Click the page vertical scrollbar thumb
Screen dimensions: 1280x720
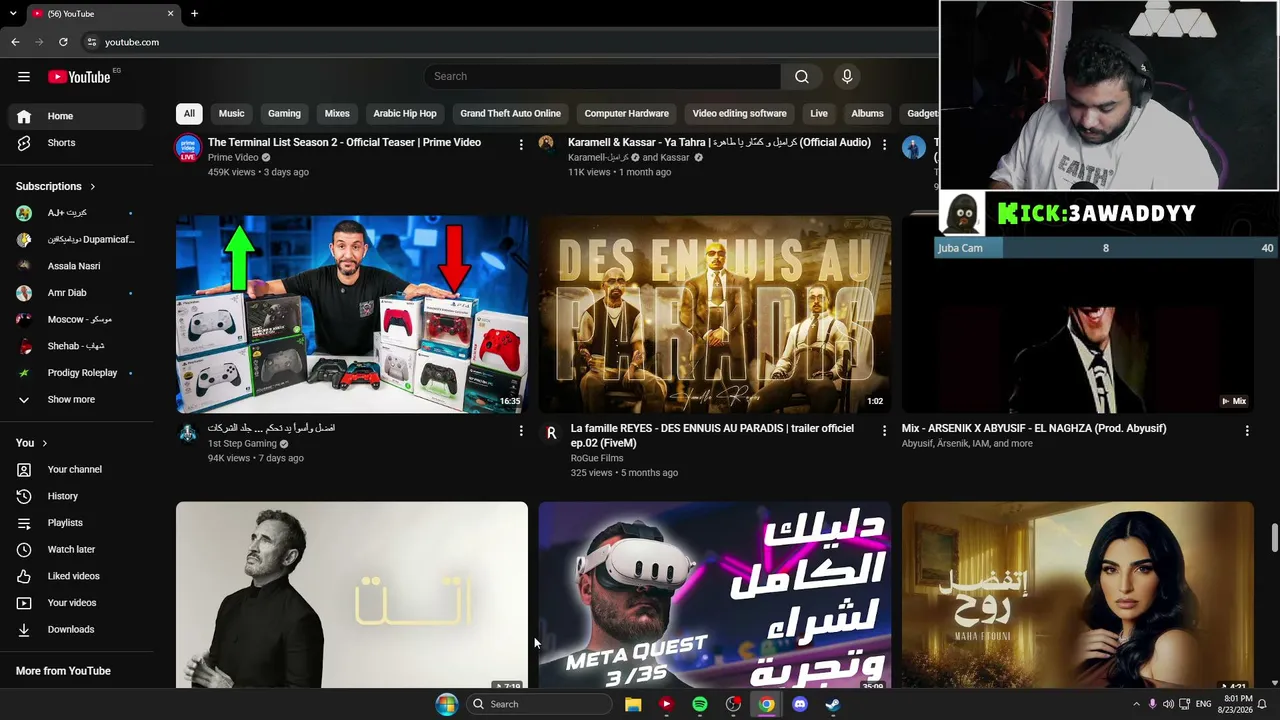click(1275, 537)
